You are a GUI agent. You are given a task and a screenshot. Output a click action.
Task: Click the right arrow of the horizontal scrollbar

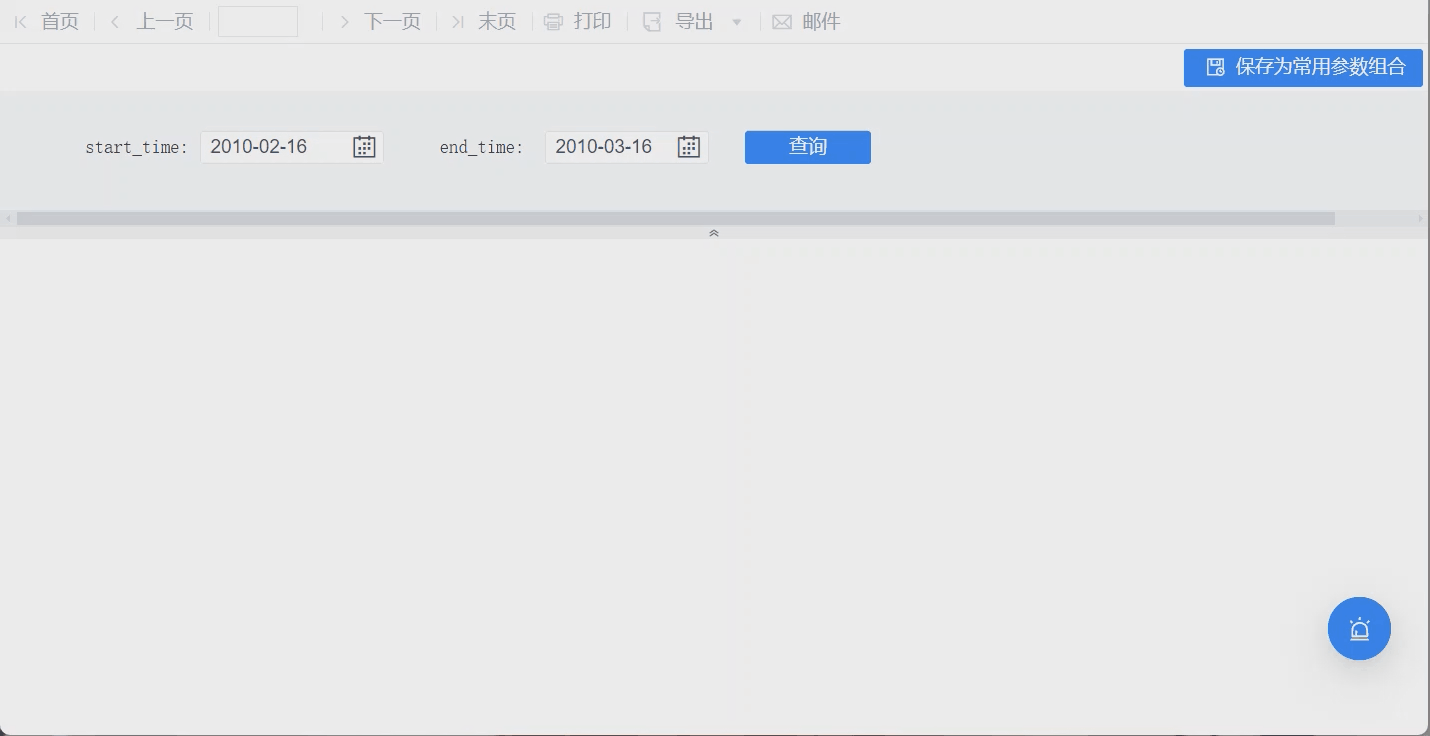pos(1421,218)
